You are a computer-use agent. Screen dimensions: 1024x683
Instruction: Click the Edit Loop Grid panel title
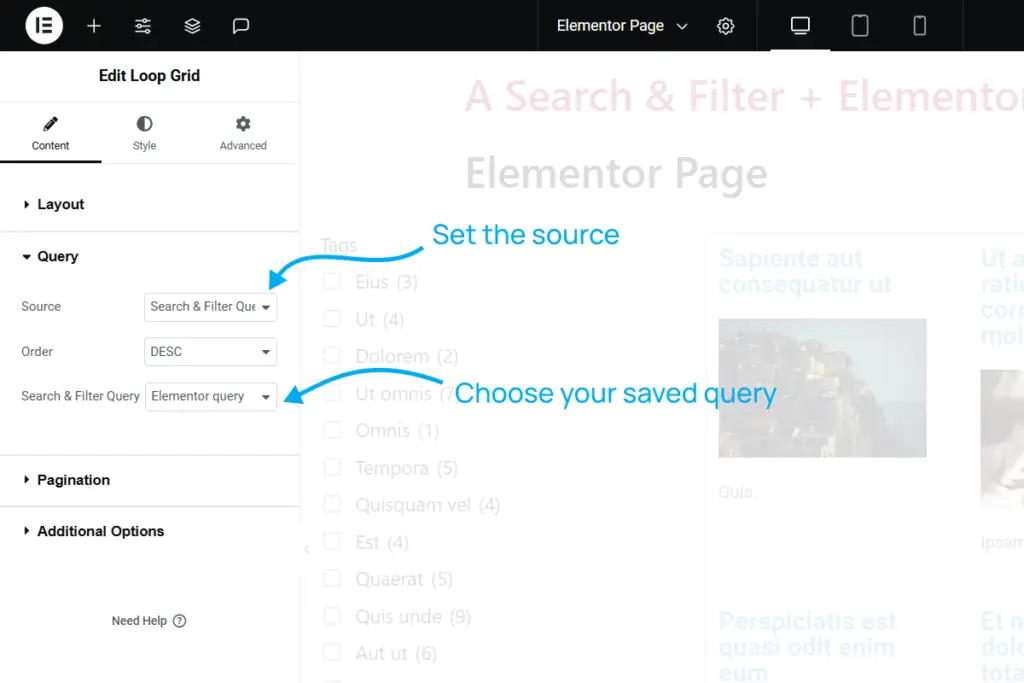tap(150, 76)
